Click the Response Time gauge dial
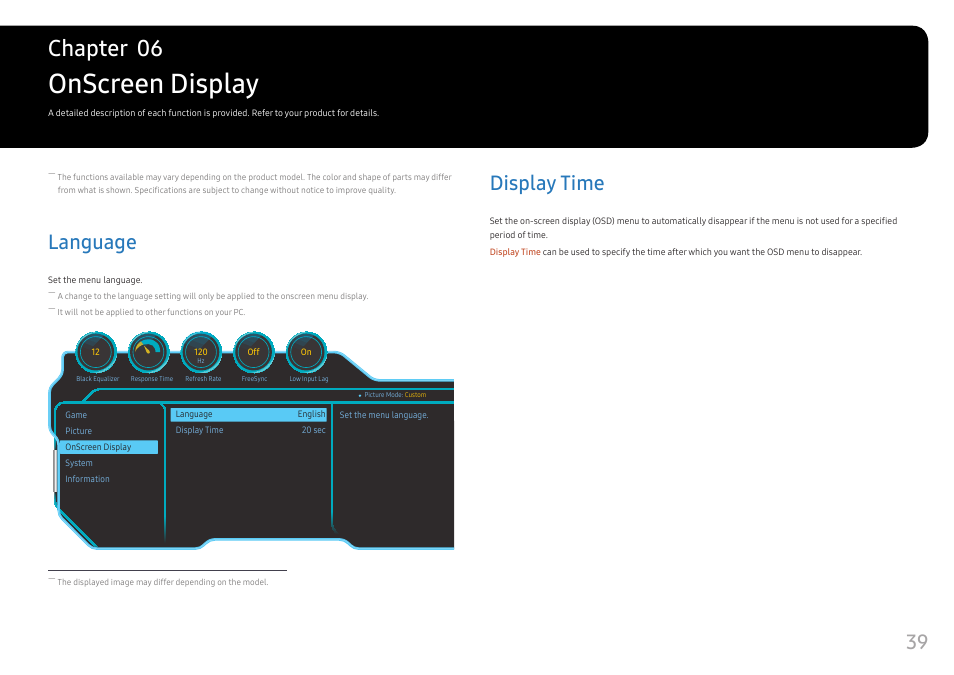This screenshot has height=675, width=954. pyautogui.click(x=148, y=352)
